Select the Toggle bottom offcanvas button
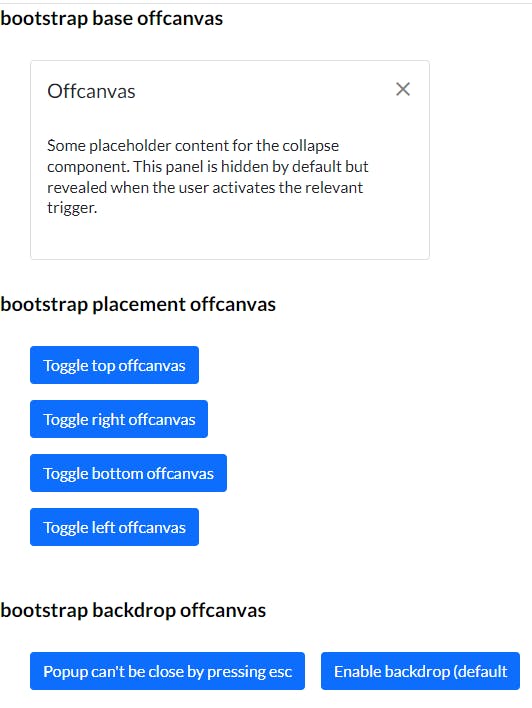This screenshot has width=532, height=708. tap(128, 473)
